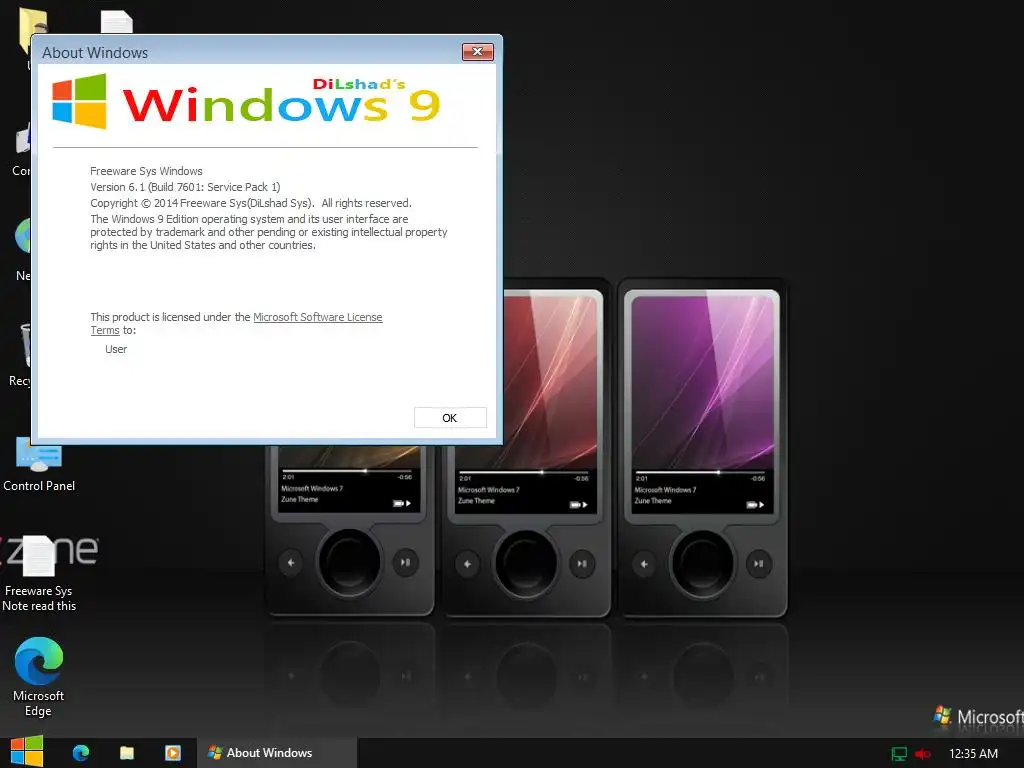This screenshot has height=768, width=1024.
Task: Open the Microsoft Edge desktop shortcut
Action: tap(39, 677)
